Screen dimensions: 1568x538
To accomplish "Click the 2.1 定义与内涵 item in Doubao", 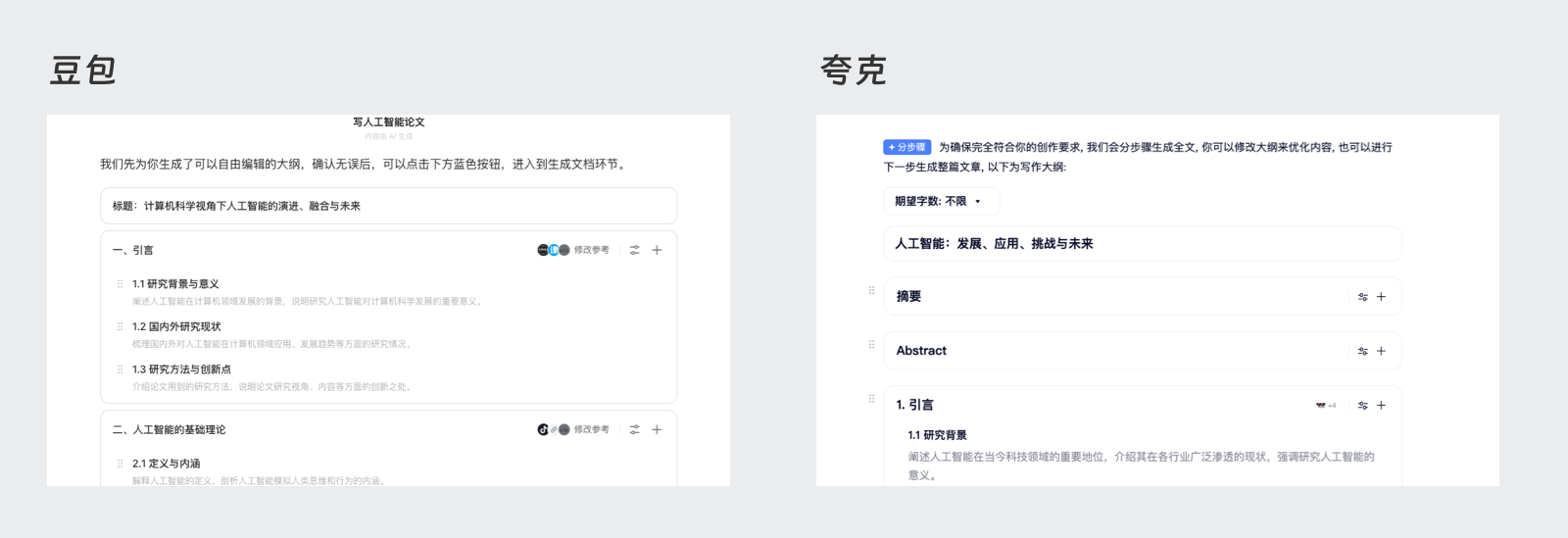I will (x=166, y=464).
